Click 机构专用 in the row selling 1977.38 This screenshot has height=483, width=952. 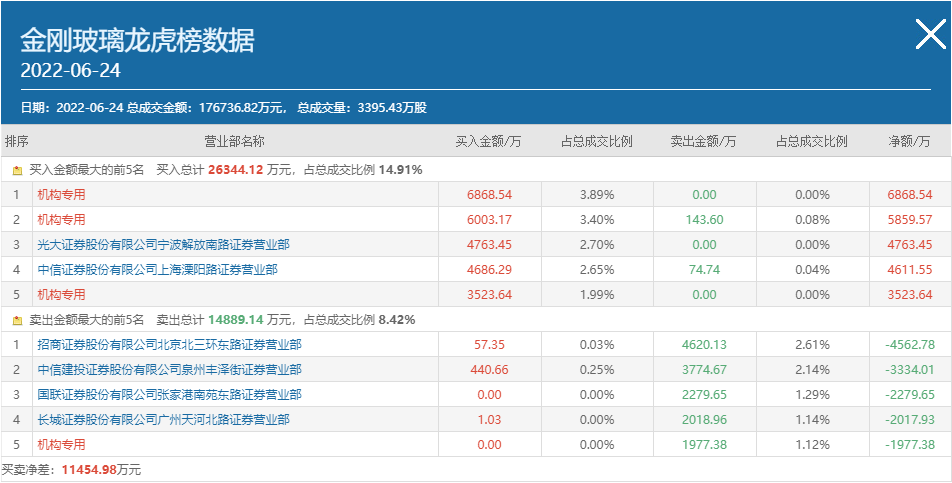click(x=61, y=445)
